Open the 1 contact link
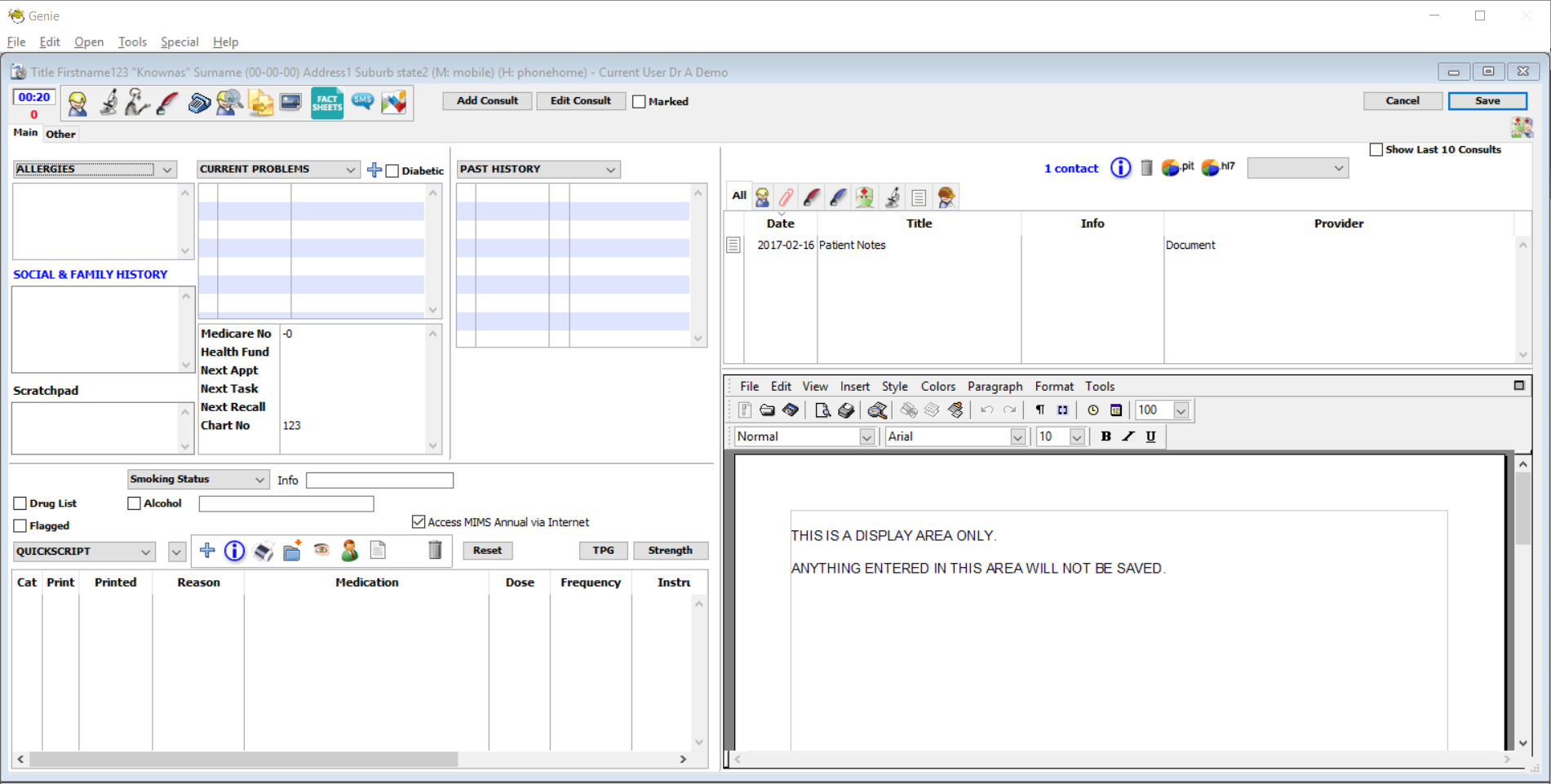Image resolution: width=1551 pixels, height=784 pixels. pyautogui.click(x=1070, y=169)
